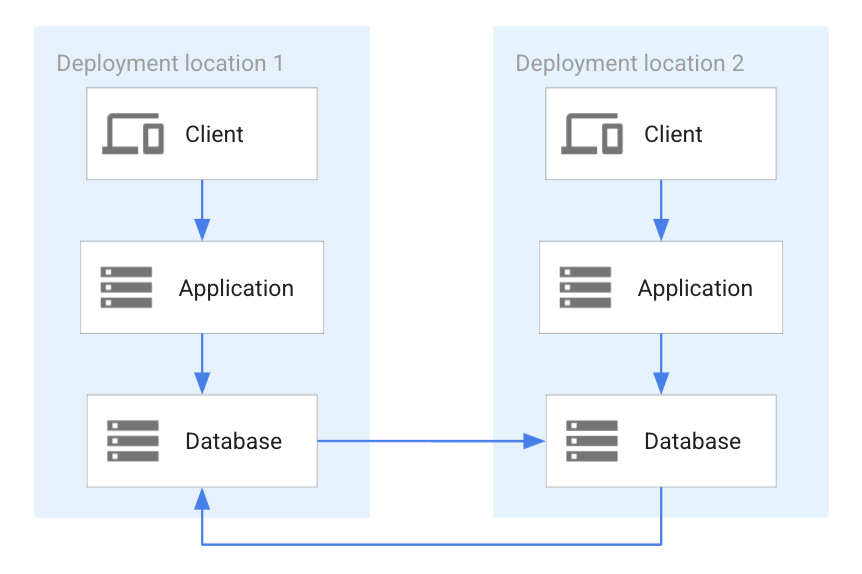Click 'Database' label in location 1

pyautogui.click(x=233, y=441)
